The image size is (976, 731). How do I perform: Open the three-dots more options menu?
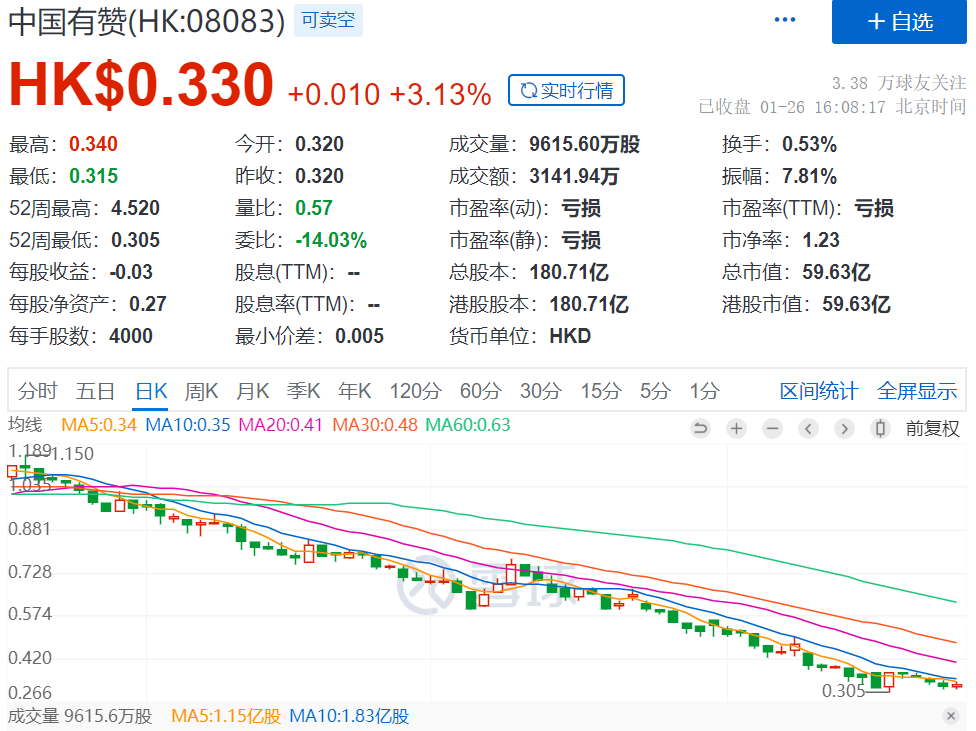(784, 20)
